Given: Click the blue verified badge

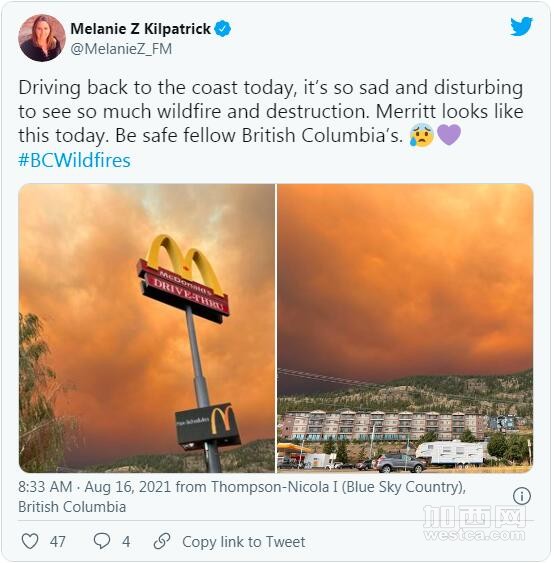Looking at the screenshot, I should (223, 29).
